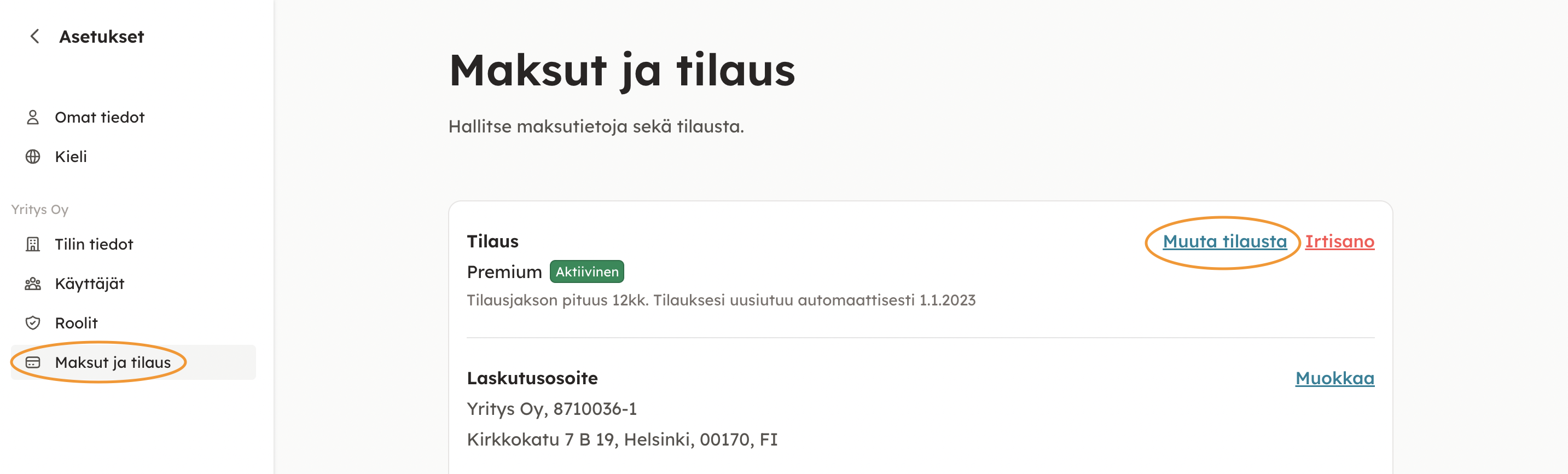Image resolution: width=1568 pixels, height=474 pixels.
Task: Navigate to Roolit in sidebar
Action: pyautogui.click(x=76, y=323)
